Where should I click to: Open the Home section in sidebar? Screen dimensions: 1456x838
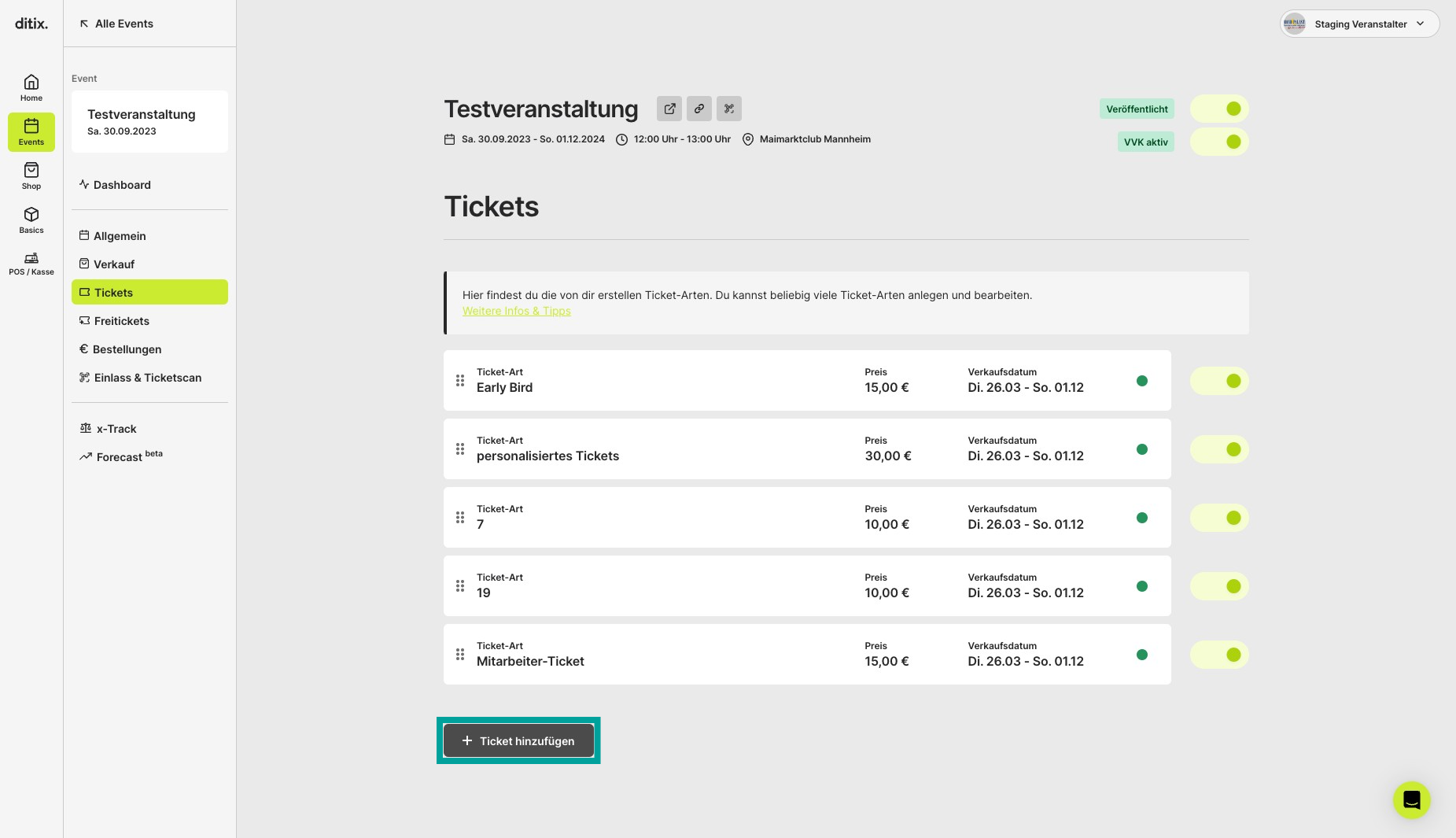[31, 87]
